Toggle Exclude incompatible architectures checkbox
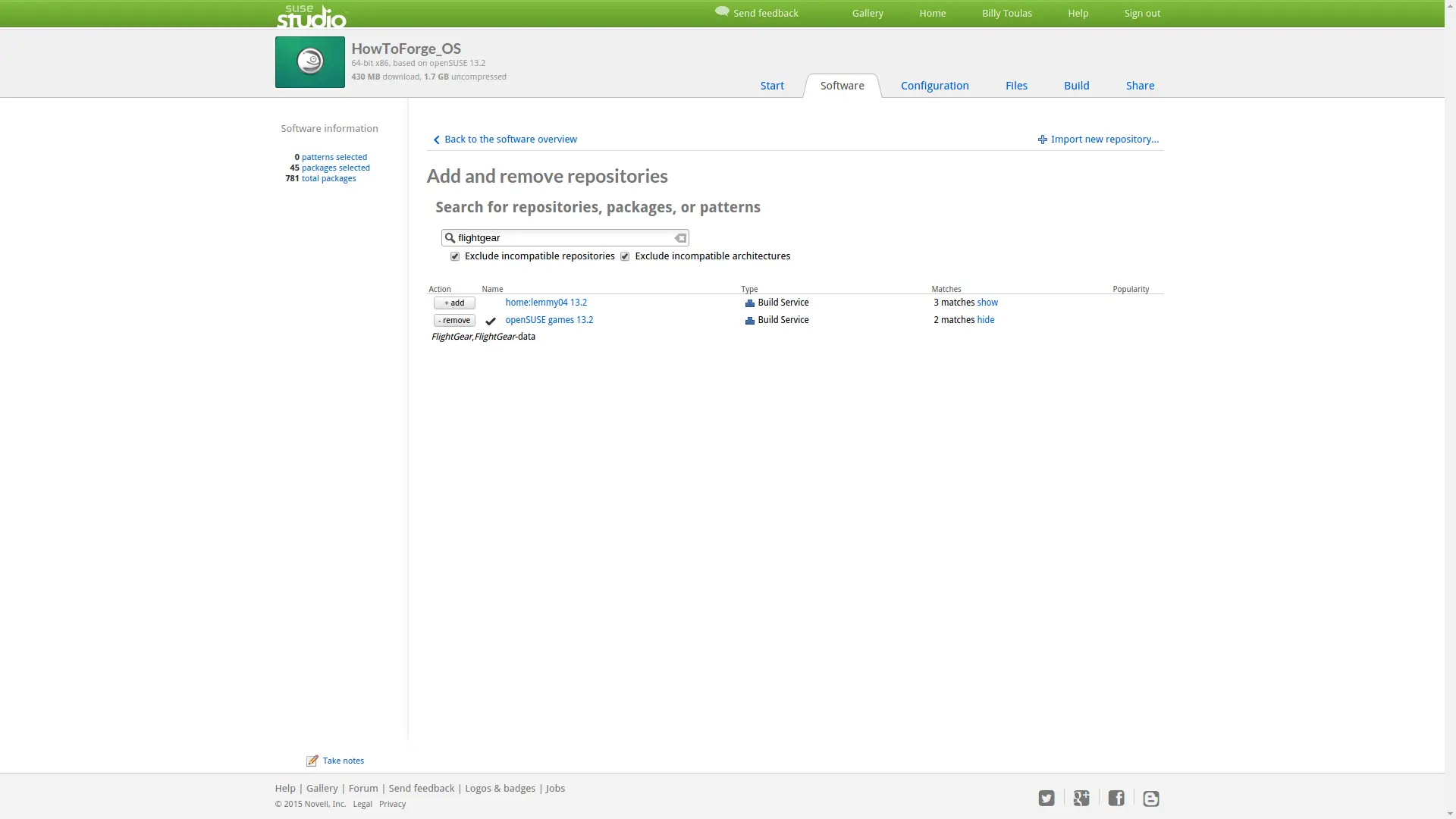 tap(625, 256)
